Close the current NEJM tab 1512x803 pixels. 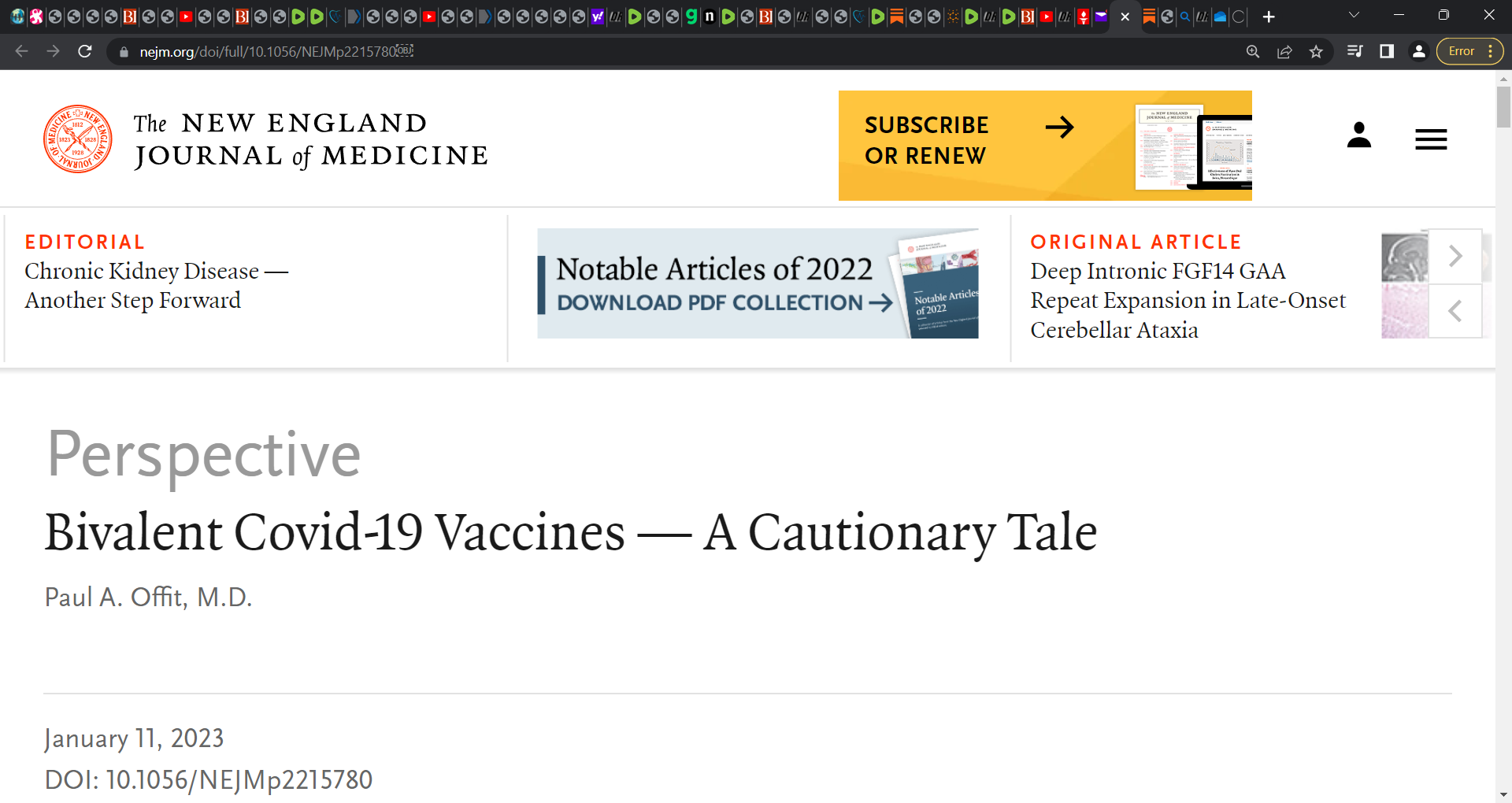pos(1125,17)
